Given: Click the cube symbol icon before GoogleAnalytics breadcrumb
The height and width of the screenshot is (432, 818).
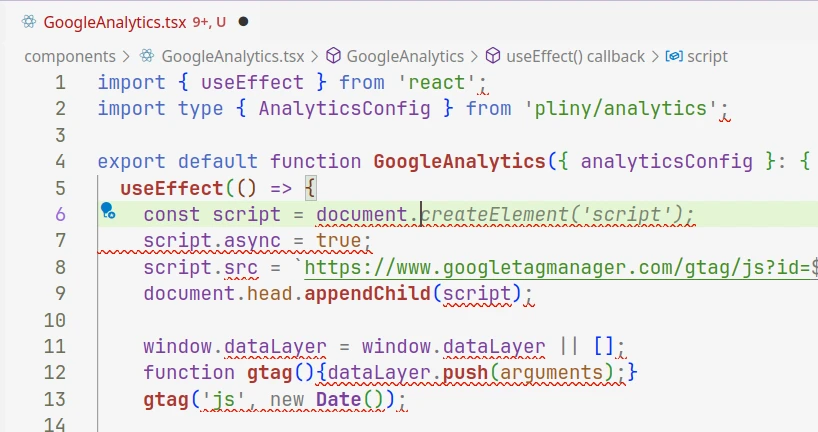Looking at the screenshot, I should 334,57.
